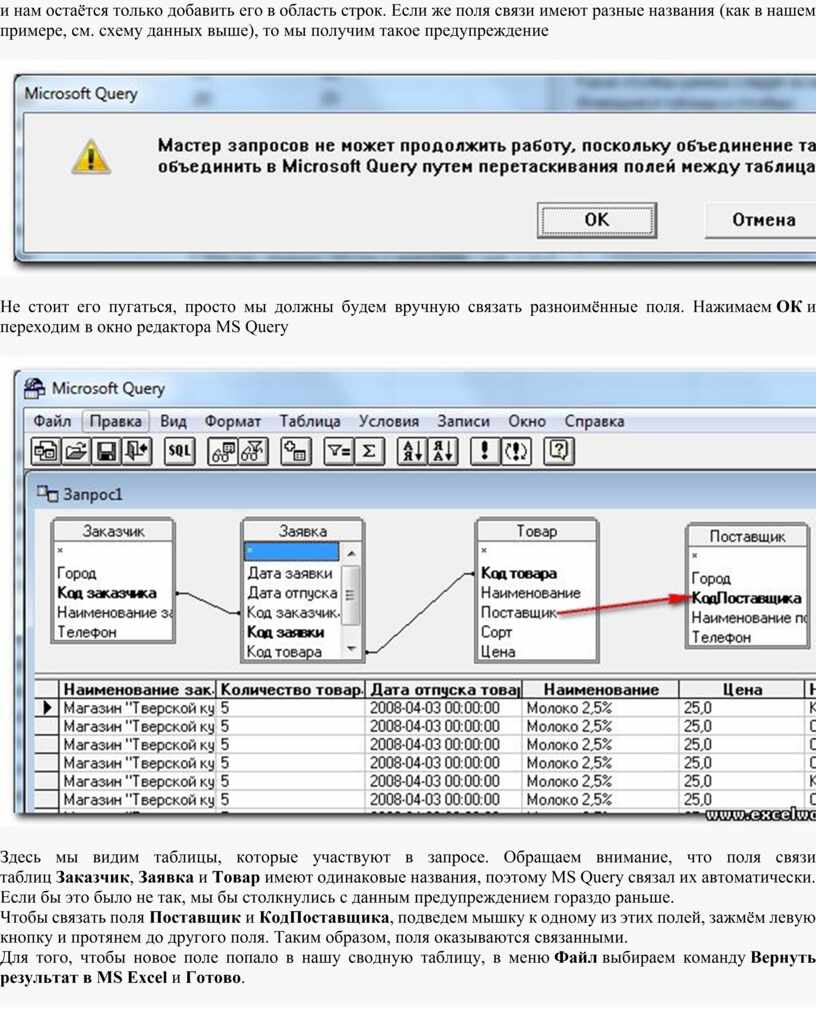816x1009 pixels.
Task: Save the query with the floppy disk icon
Action: (x=106, y=451)
